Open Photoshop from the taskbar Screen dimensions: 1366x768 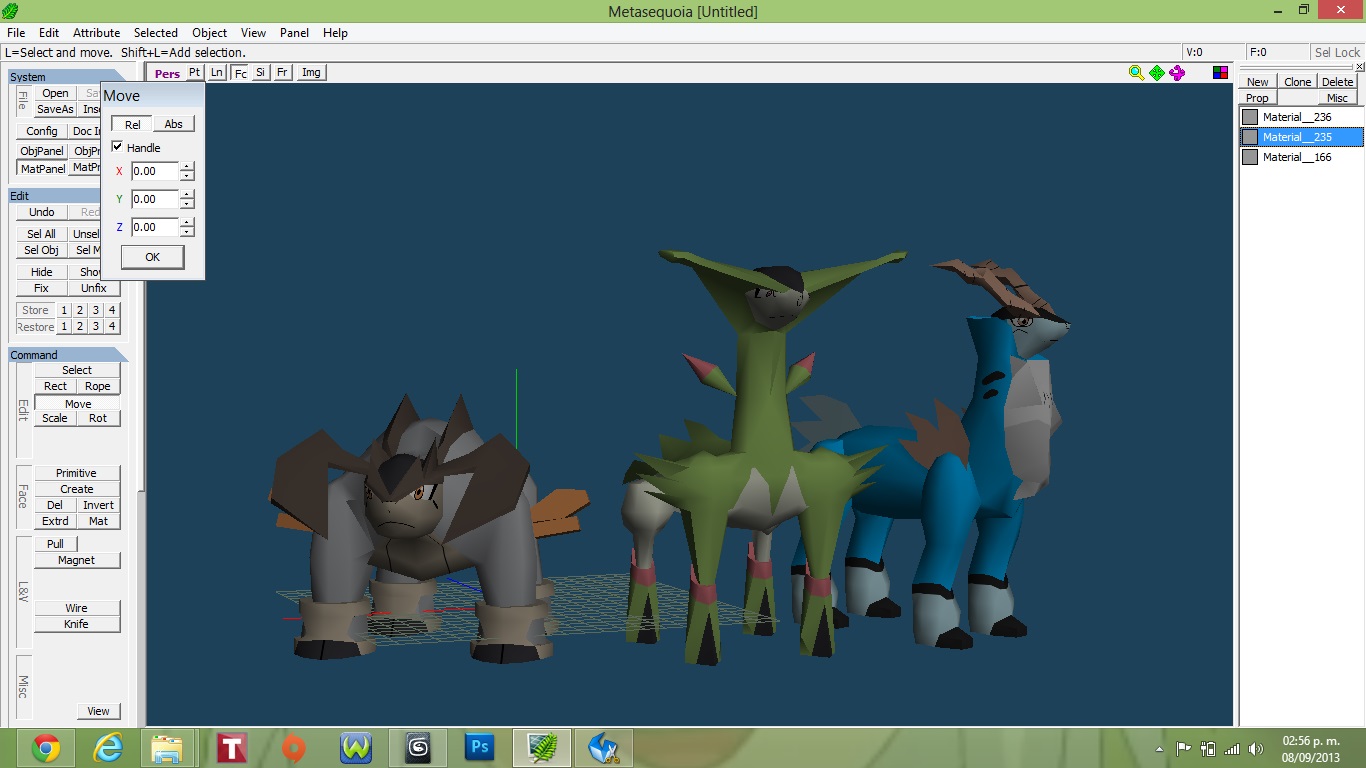point(480,748)
